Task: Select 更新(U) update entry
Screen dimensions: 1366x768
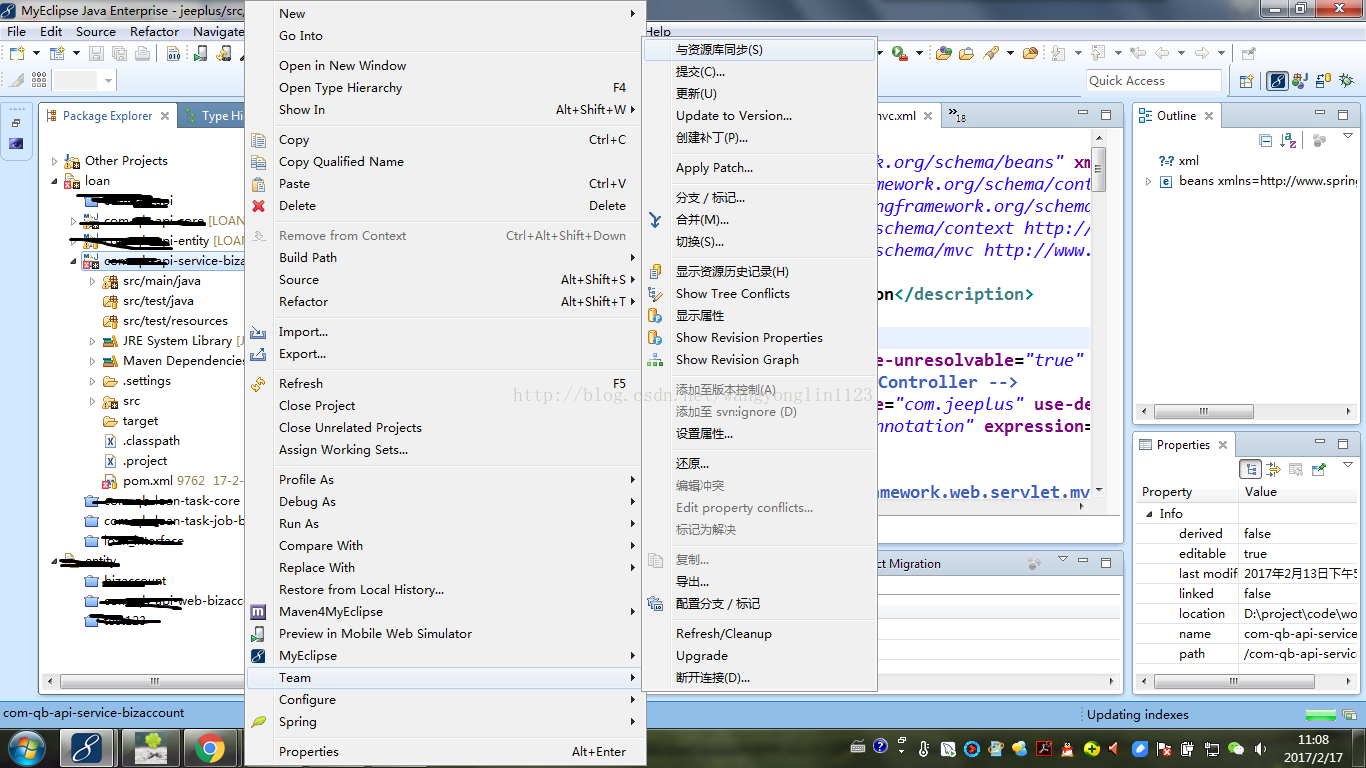Action: pyautogui.click(x=759, y=94)
